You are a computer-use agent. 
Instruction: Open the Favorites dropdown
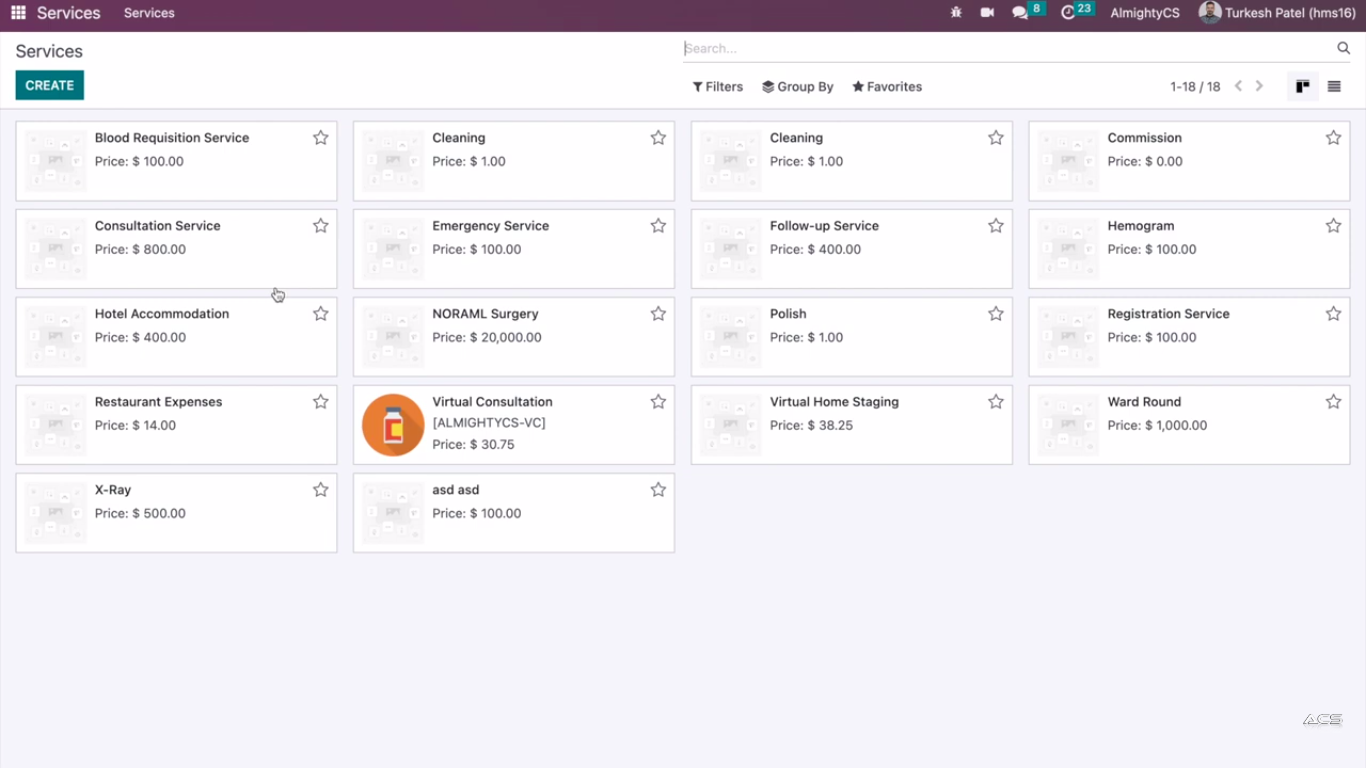(887, 87)
